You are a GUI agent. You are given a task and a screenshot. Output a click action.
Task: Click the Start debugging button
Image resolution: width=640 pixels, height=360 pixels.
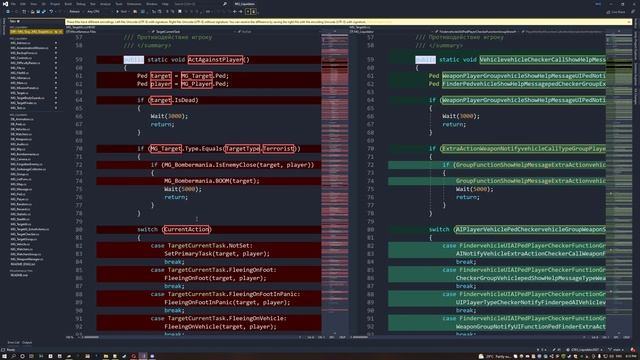[123, 11]
